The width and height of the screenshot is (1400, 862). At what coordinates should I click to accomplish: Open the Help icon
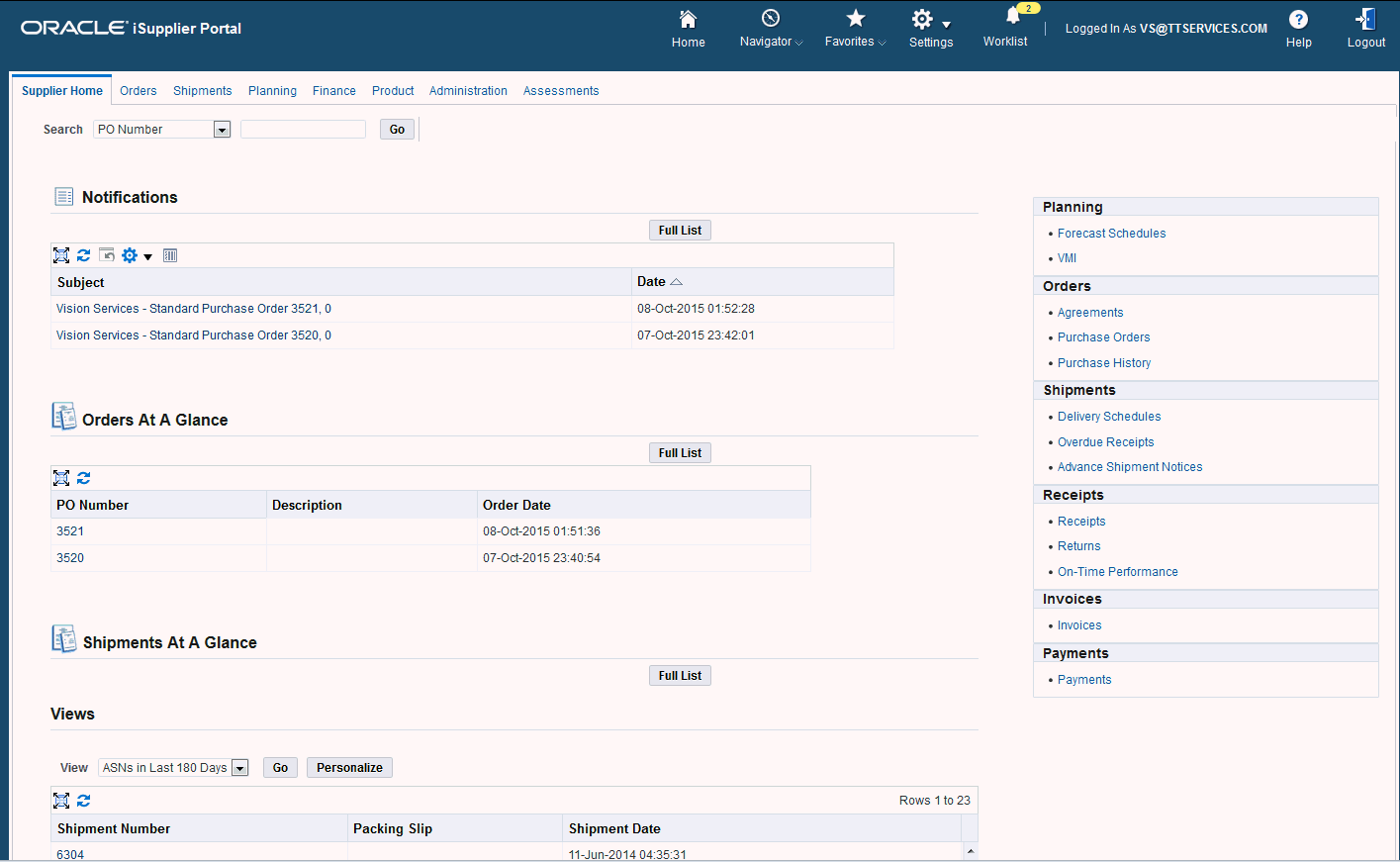(1298, 20)
